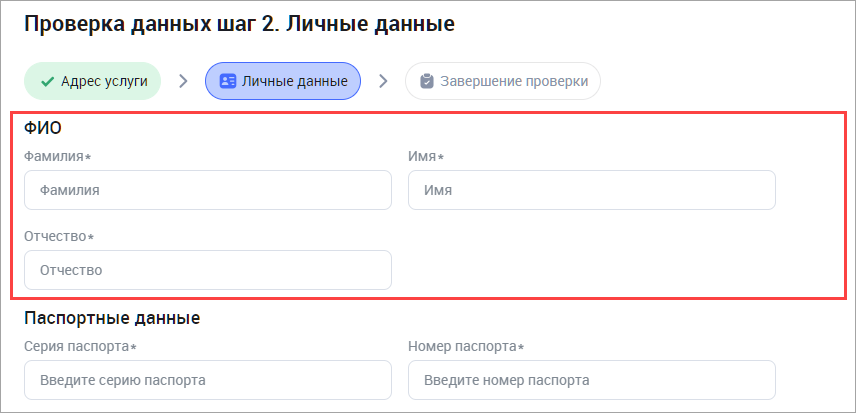Focus the Отчество input field
856x413 pixels.
click(x=207, y=270)
